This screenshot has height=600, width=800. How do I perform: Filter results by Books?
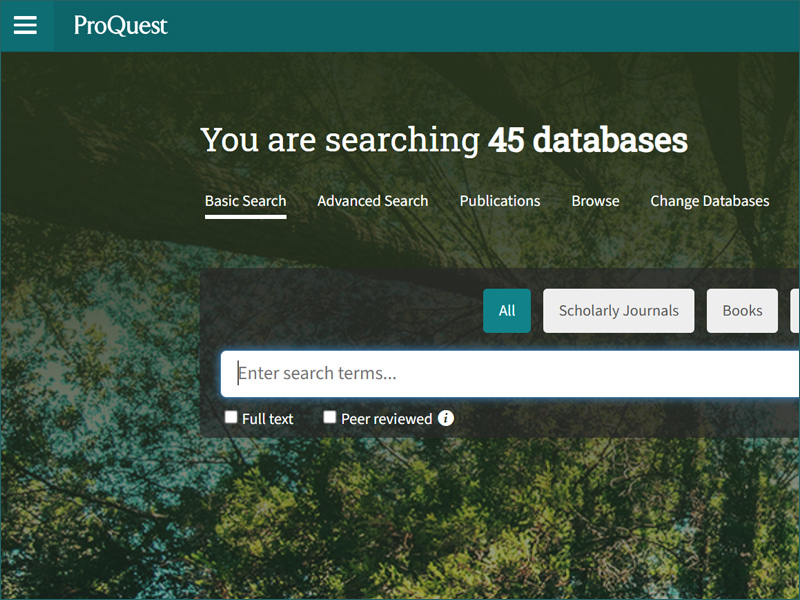742,311
